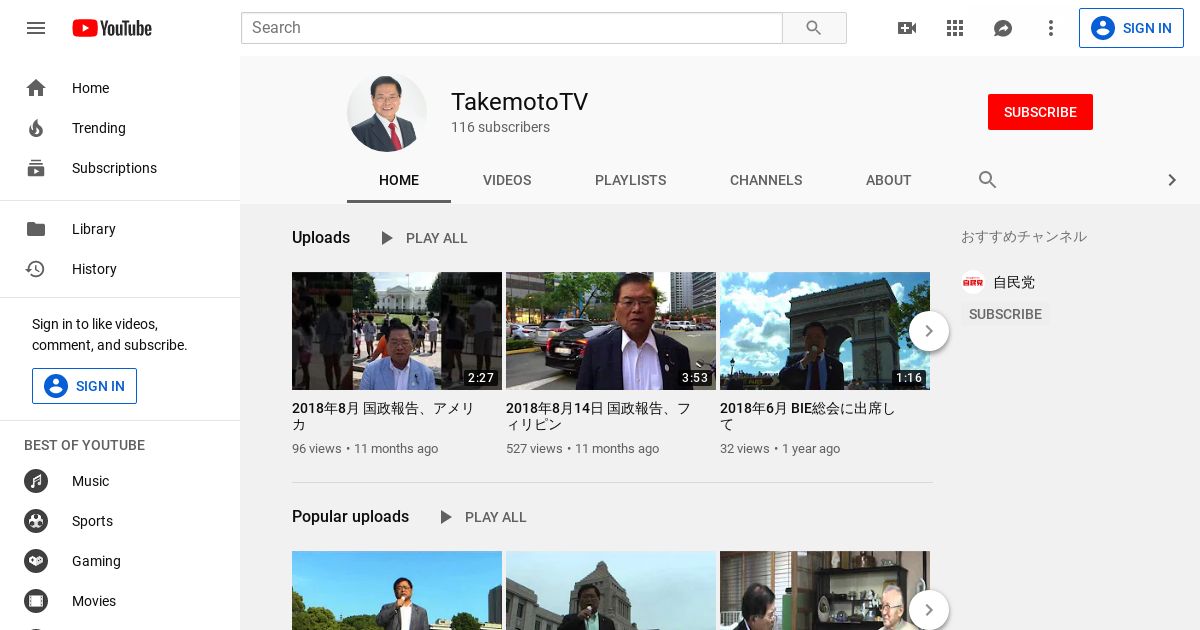Viewport: 1200px width, 630px height.
Task: Click the Library label in sidebar
Action: 94,229
